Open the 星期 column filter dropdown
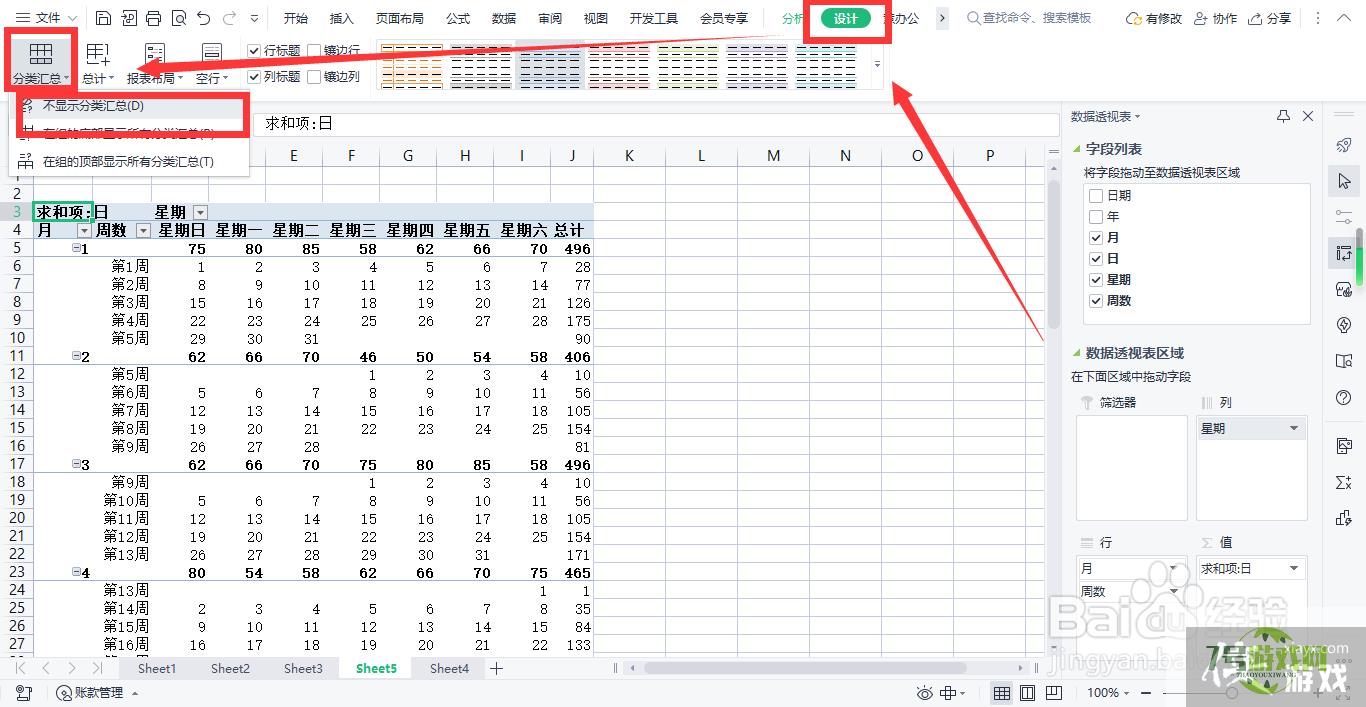This screenshot has height=707, width=1366. (x=200, y=212)
